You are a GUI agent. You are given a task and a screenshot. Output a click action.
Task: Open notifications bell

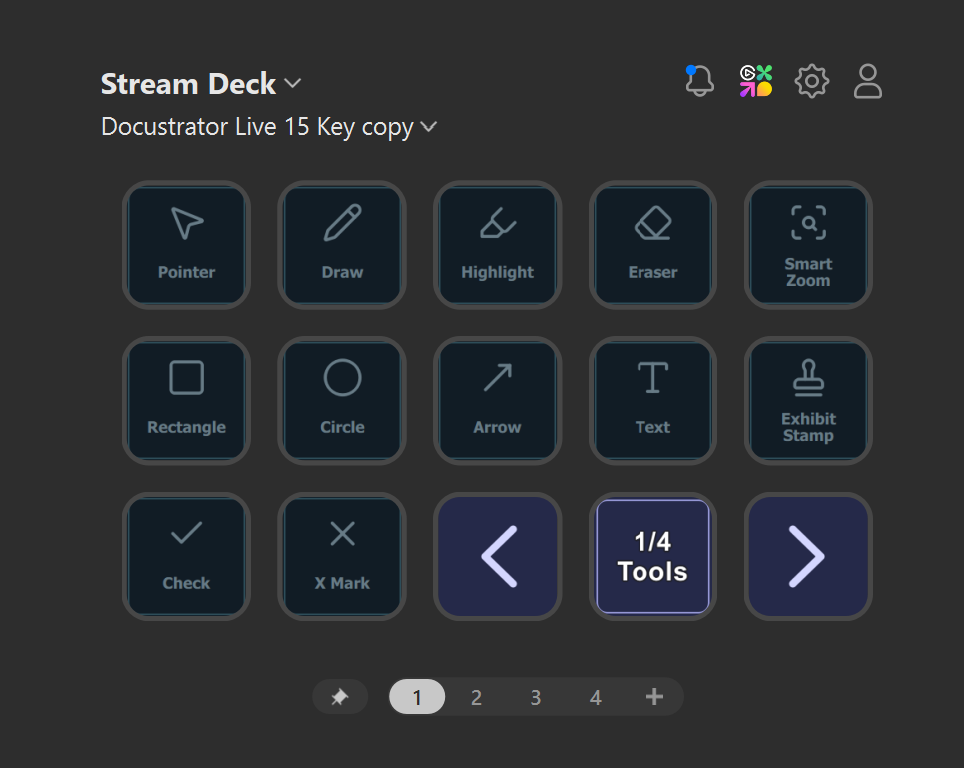[x=699, y=81]
